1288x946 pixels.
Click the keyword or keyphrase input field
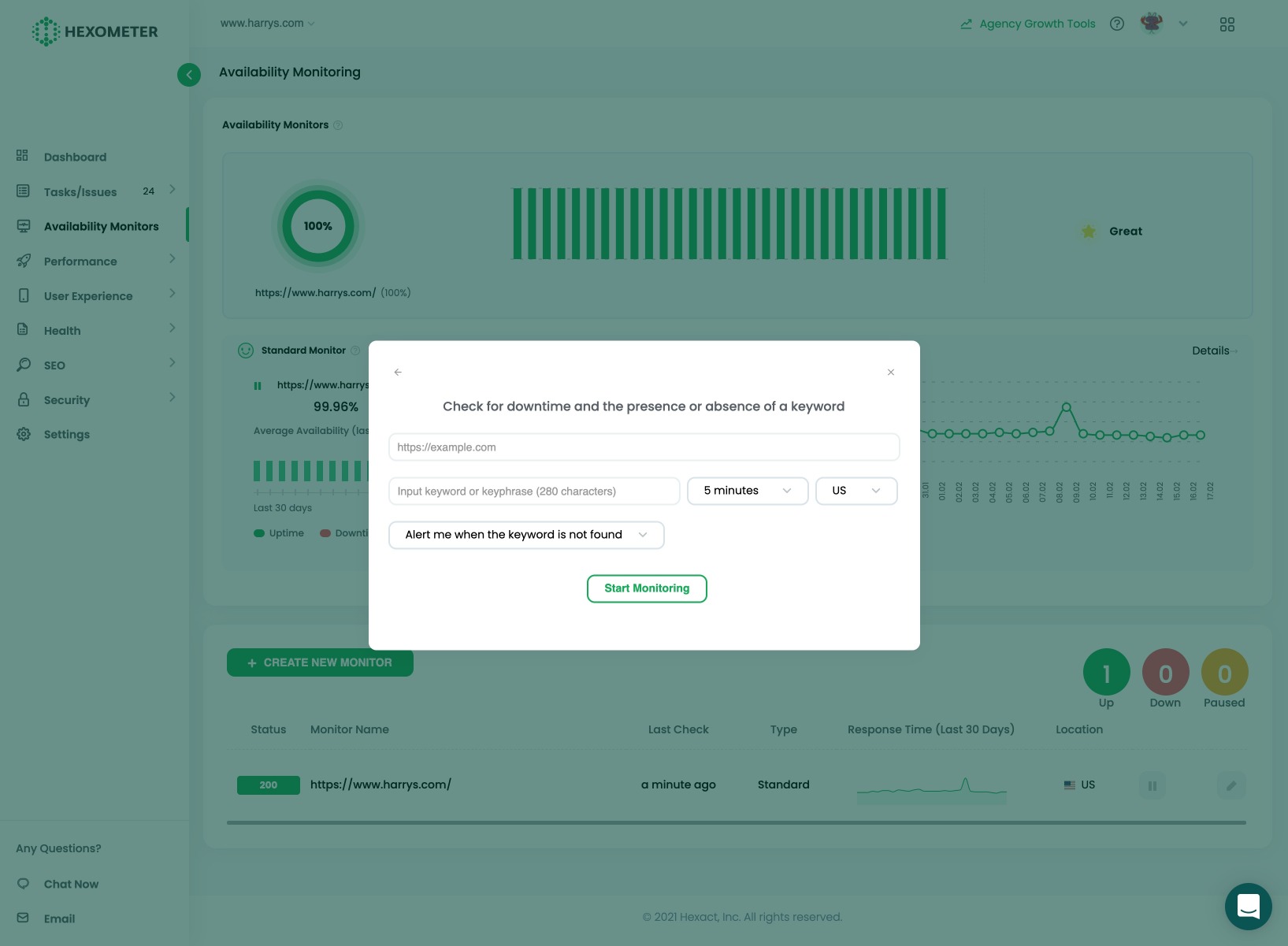coord(534,491)
